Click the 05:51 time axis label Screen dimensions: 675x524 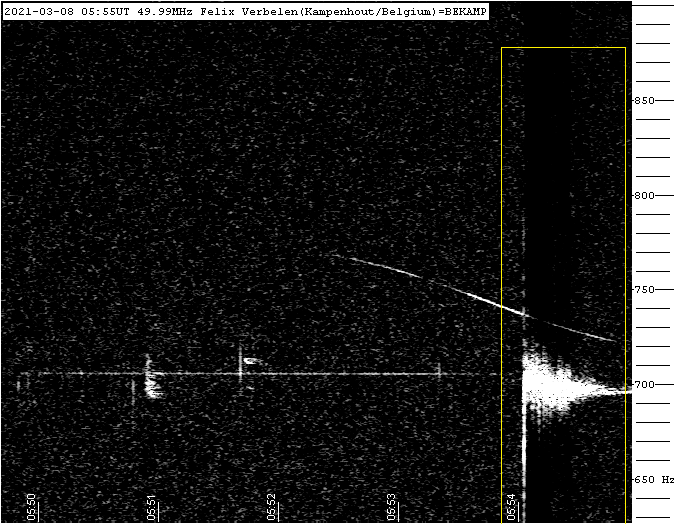tap(152, 507)
